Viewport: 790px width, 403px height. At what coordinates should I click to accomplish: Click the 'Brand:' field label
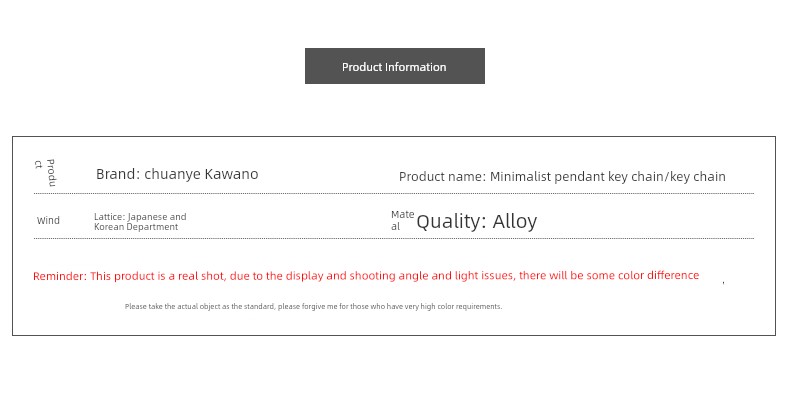pos(118,174)
